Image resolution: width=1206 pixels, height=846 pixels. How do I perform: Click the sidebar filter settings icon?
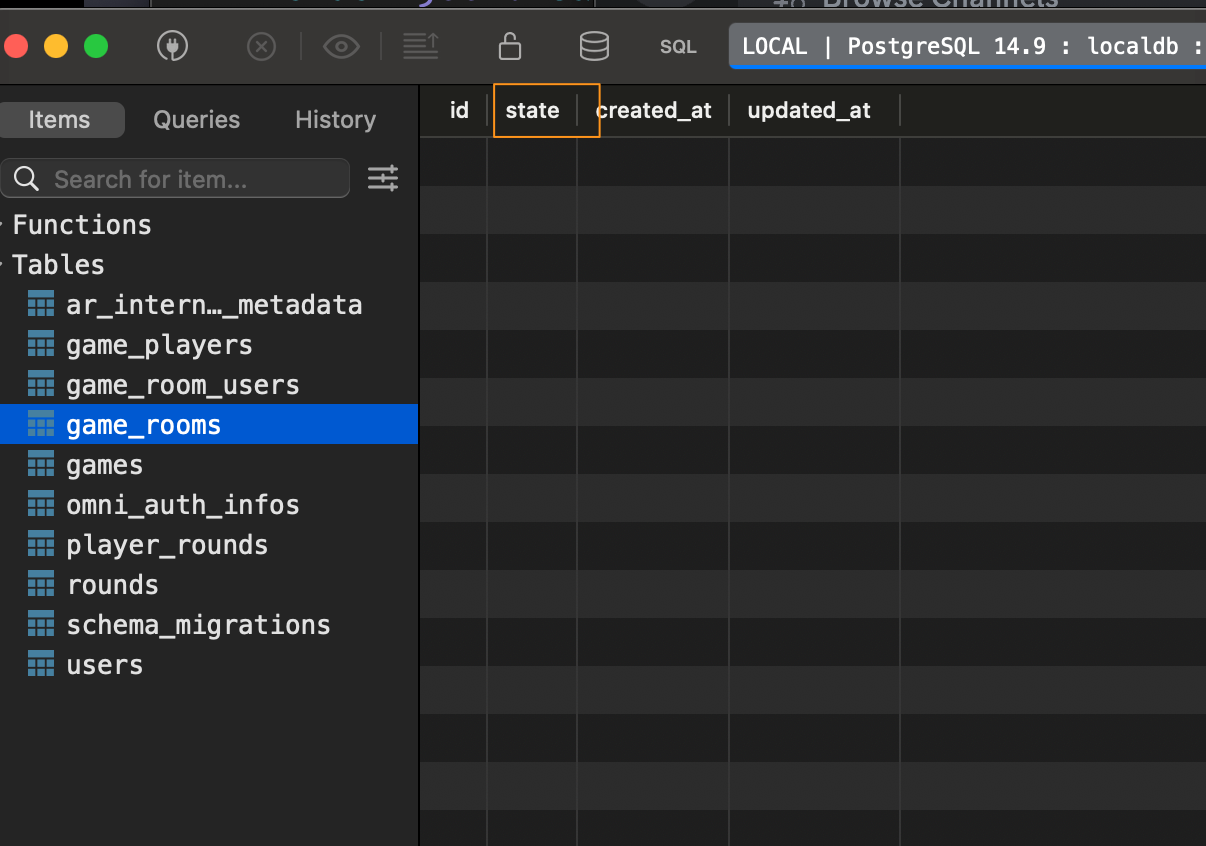pos(383,179)
